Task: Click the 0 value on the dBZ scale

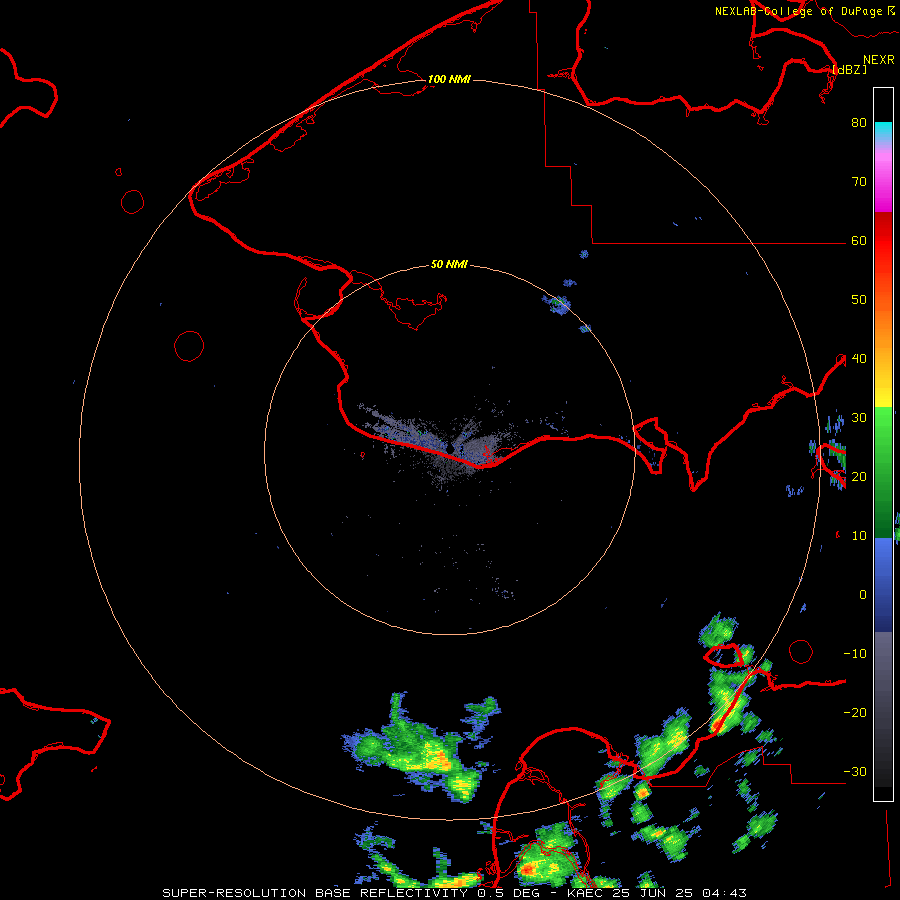Action: (863, 595)
